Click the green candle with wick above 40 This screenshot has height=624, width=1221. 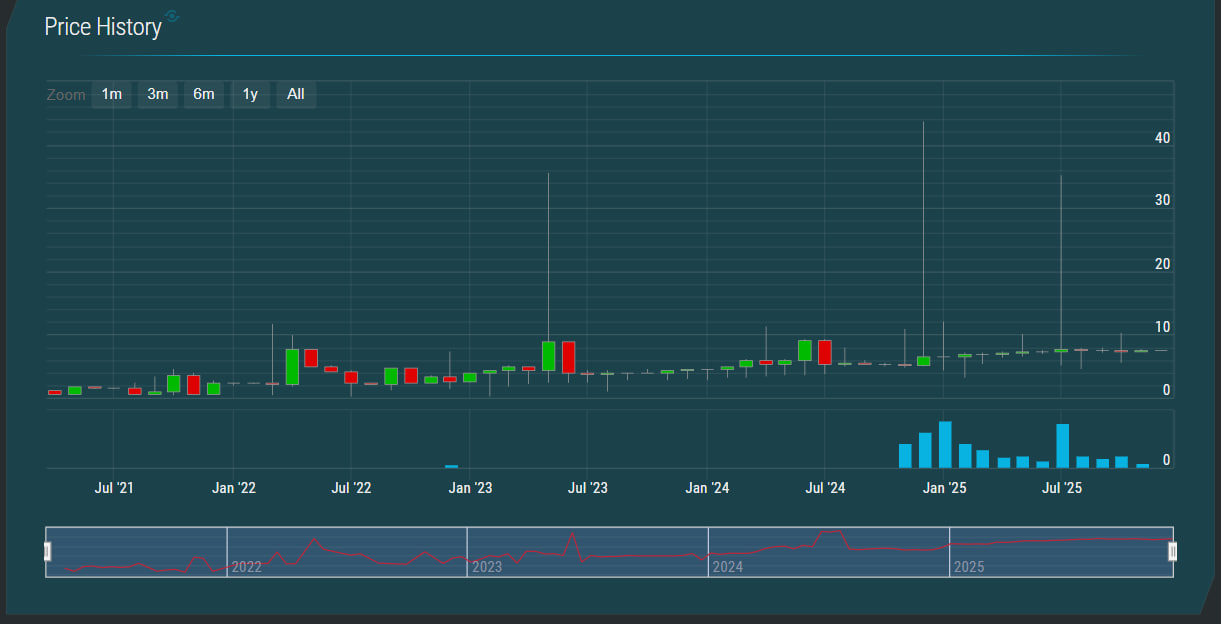tap(924, 360)
